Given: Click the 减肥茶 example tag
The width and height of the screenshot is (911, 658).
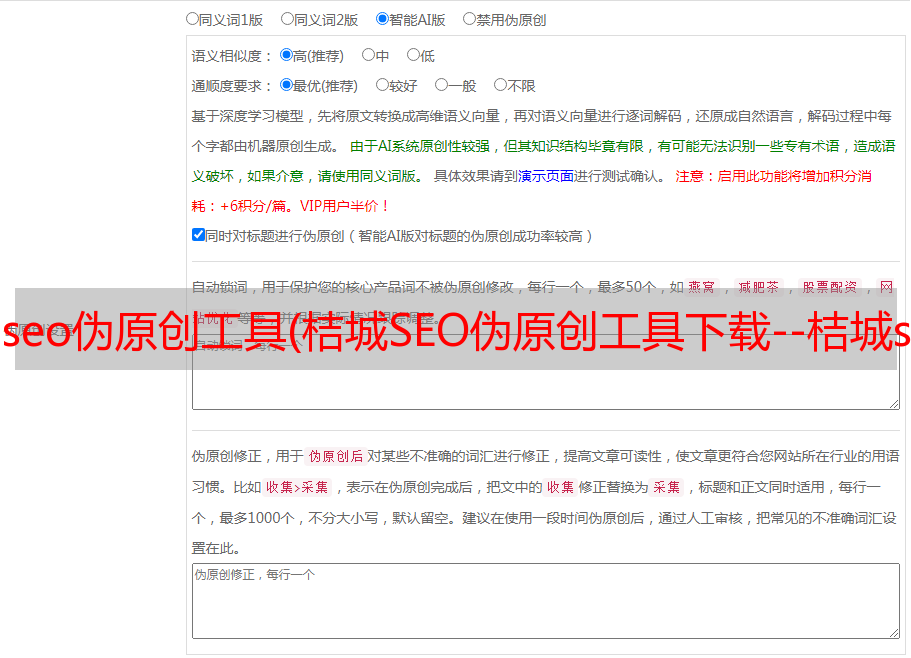Looking at the screenshot, I should pos(759,287).
